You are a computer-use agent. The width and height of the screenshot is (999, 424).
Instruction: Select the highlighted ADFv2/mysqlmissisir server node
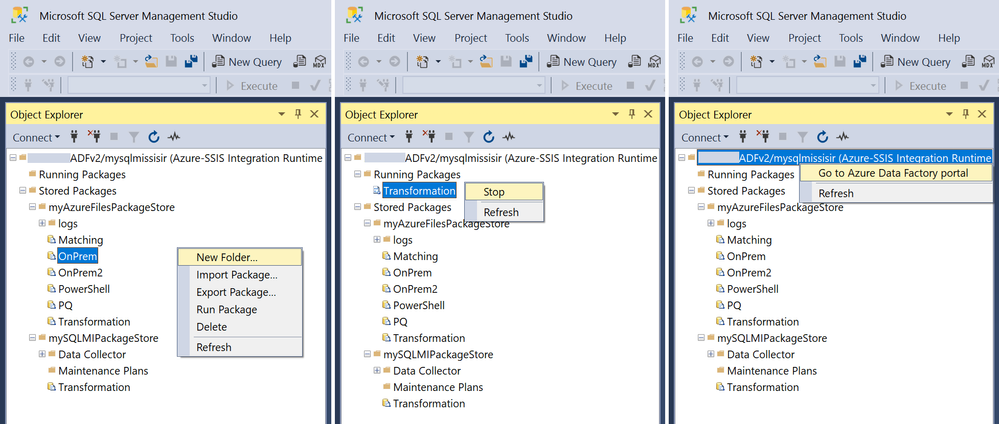pos(844,157)
